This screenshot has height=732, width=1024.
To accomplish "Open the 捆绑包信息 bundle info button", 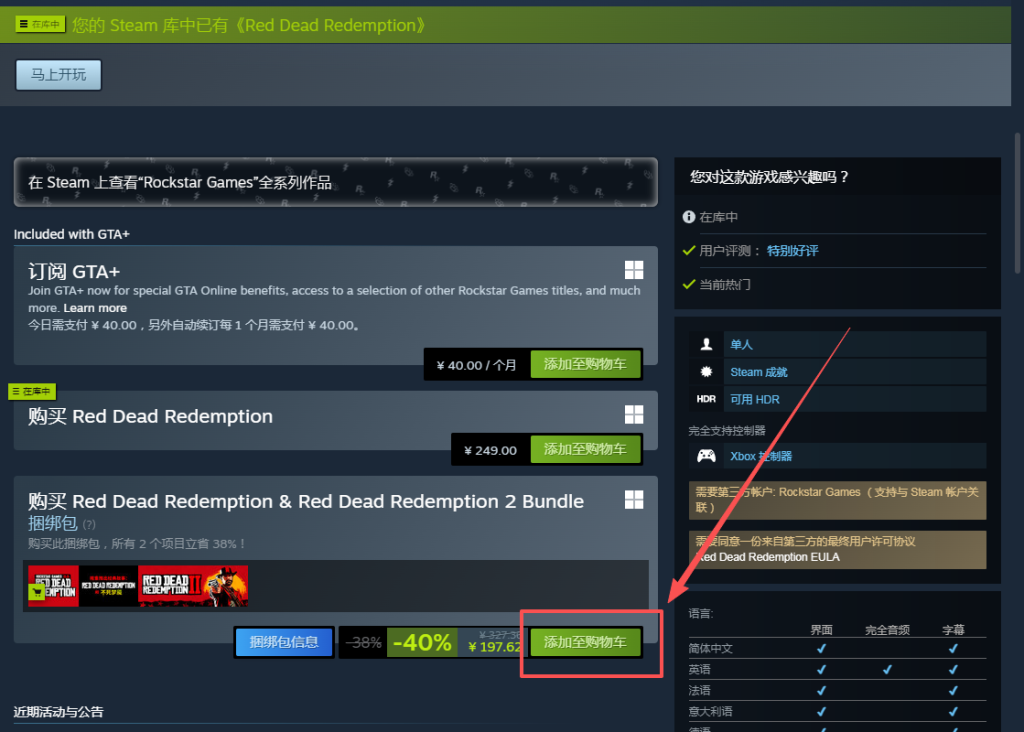I will pyautogui.click(x=283, y=642).
